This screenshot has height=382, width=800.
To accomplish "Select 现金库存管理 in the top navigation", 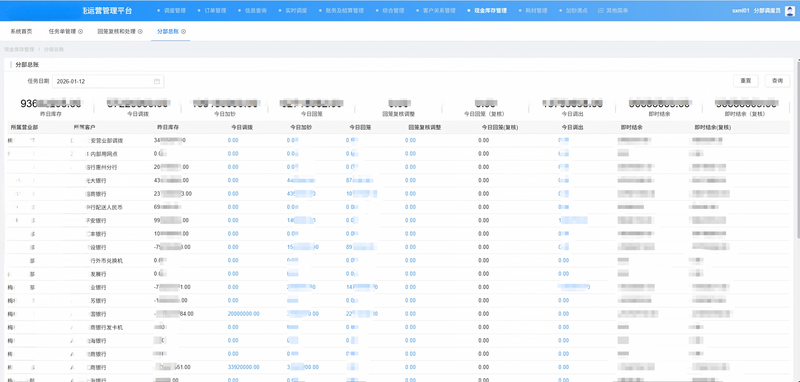I will click(x=490, y=10).
